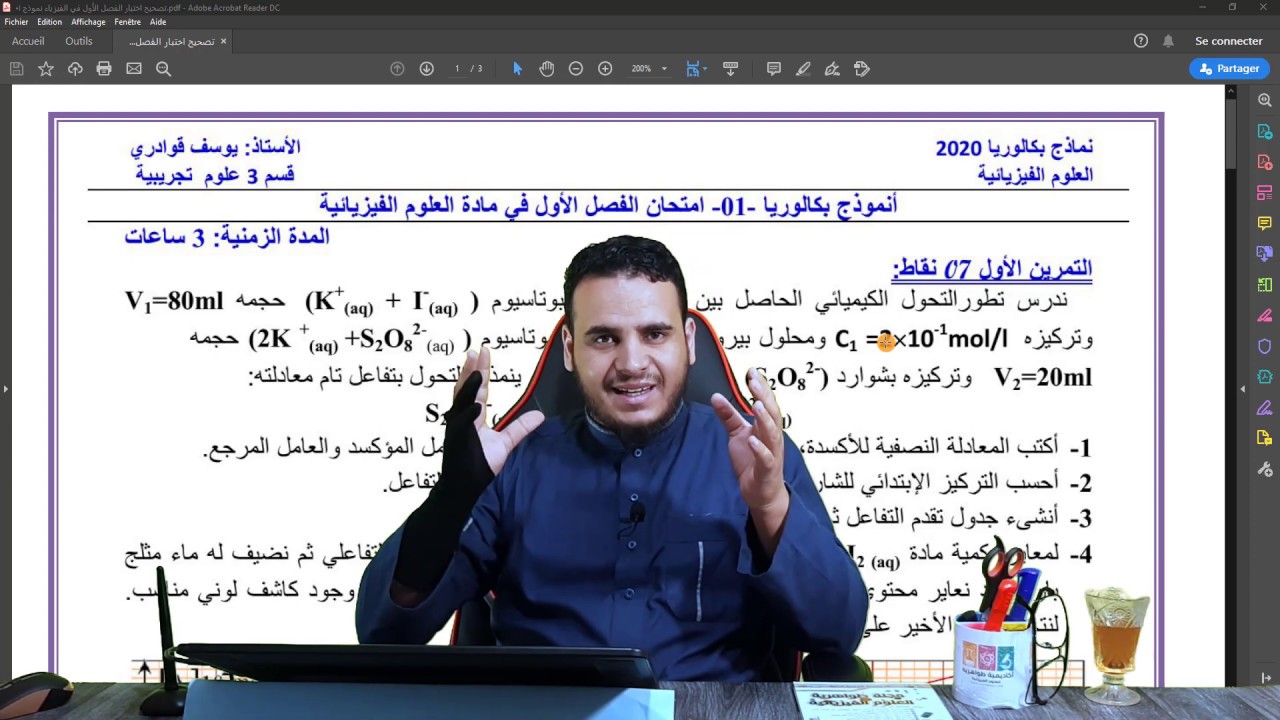Choose the selection arrow tool
1280x720 pixels.
point(517,69)
